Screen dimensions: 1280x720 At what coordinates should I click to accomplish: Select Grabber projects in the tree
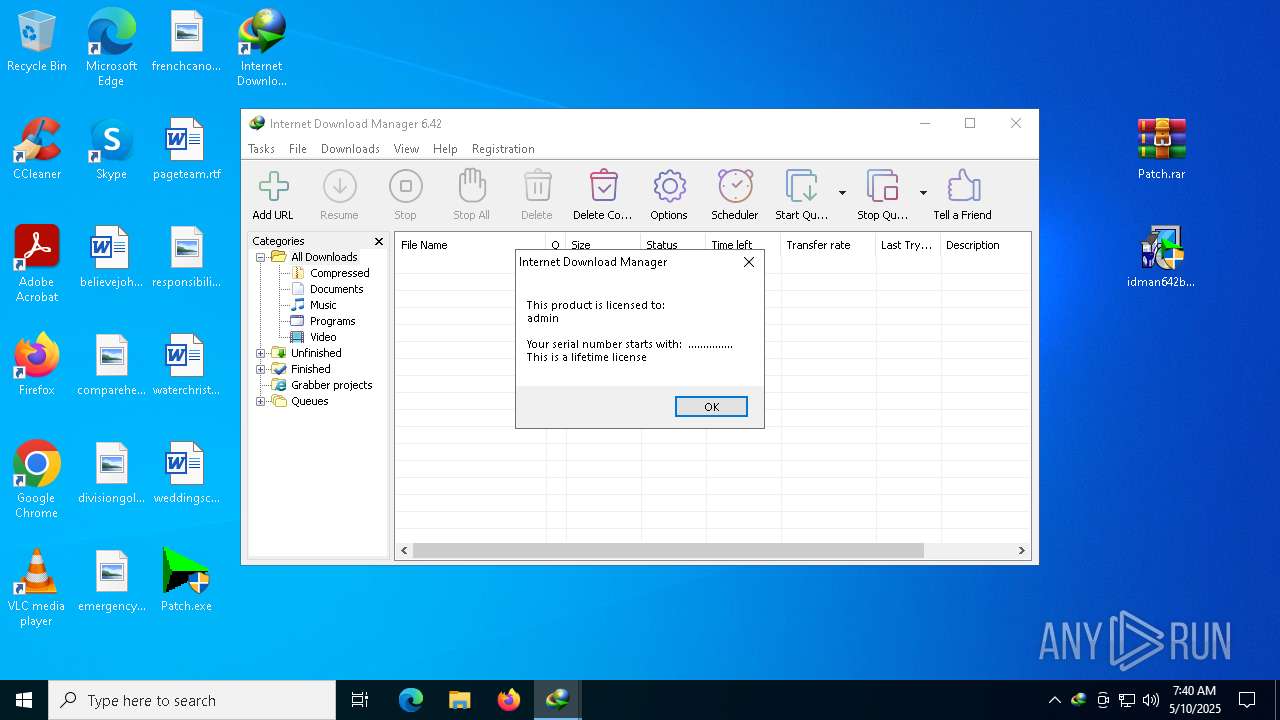click(331, 385)
